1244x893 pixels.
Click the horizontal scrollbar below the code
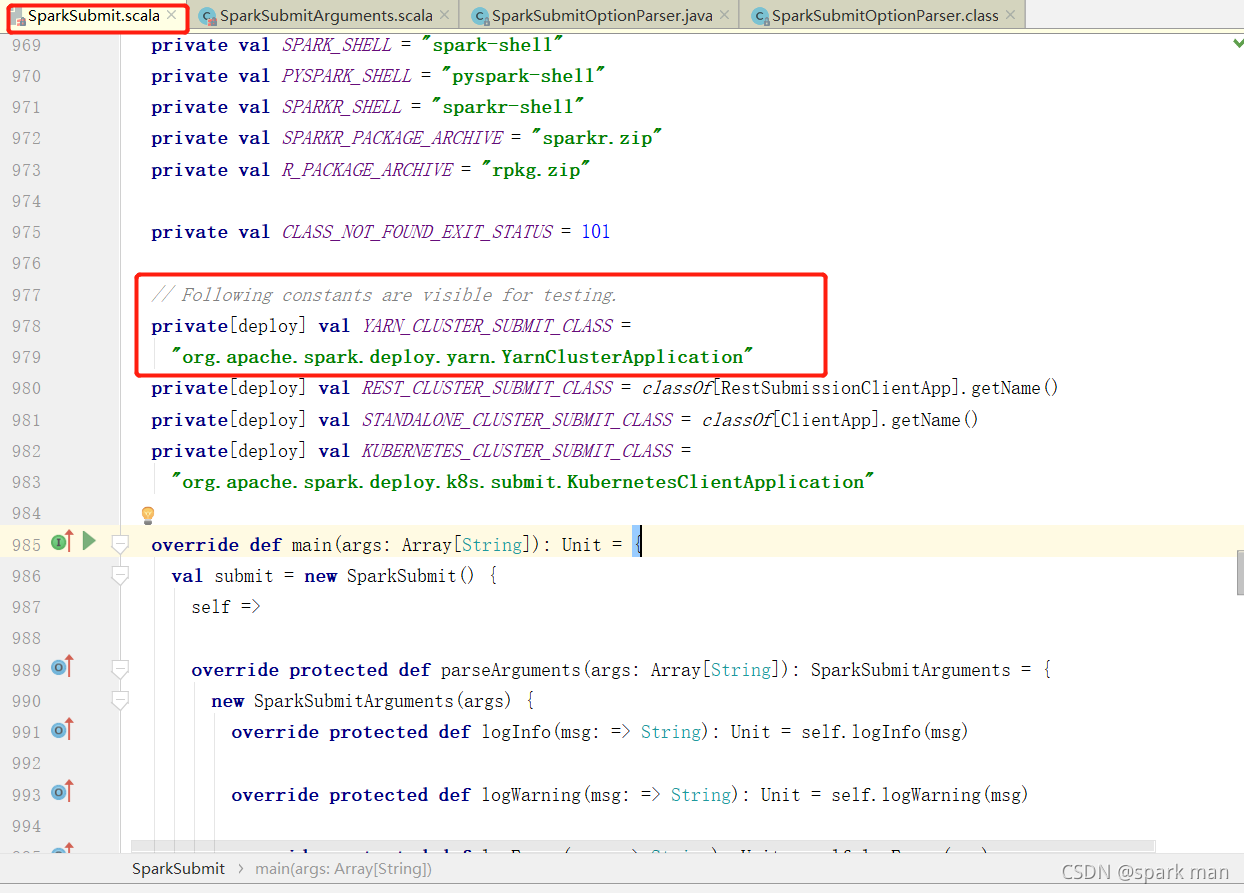pyautogui.click(x=643, y=847)
